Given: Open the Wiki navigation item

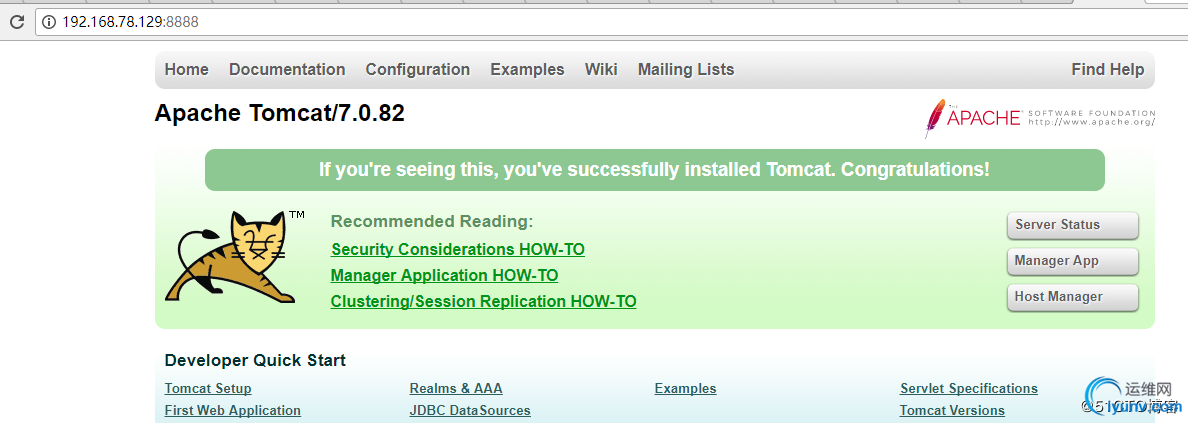Looking at the screenshot, I should click(601, 70).
